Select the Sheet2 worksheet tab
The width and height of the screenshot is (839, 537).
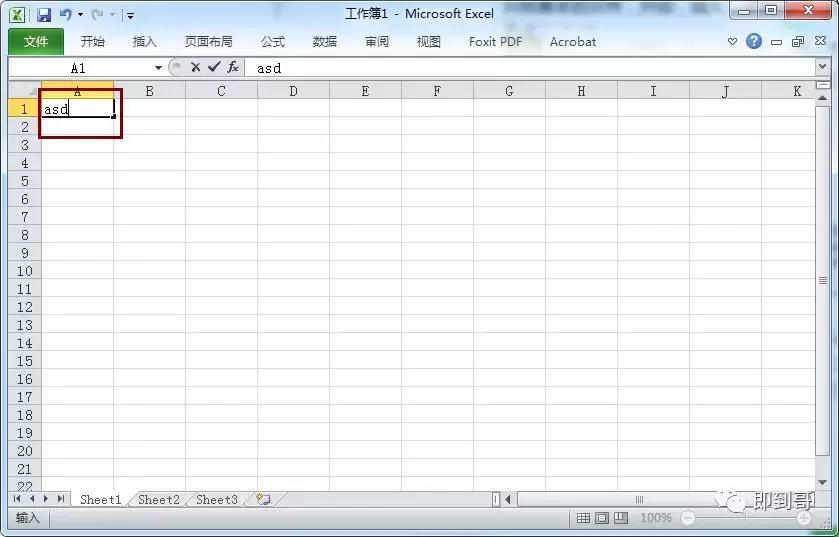[x=158, y=499]
